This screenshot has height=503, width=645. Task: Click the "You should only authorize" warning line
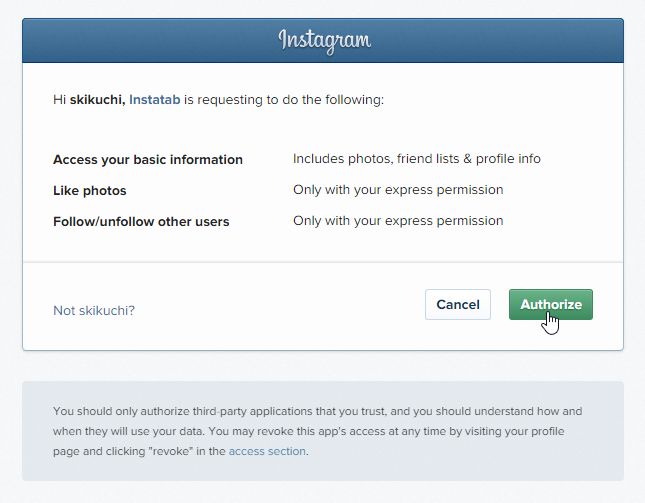tap(318, 411)
